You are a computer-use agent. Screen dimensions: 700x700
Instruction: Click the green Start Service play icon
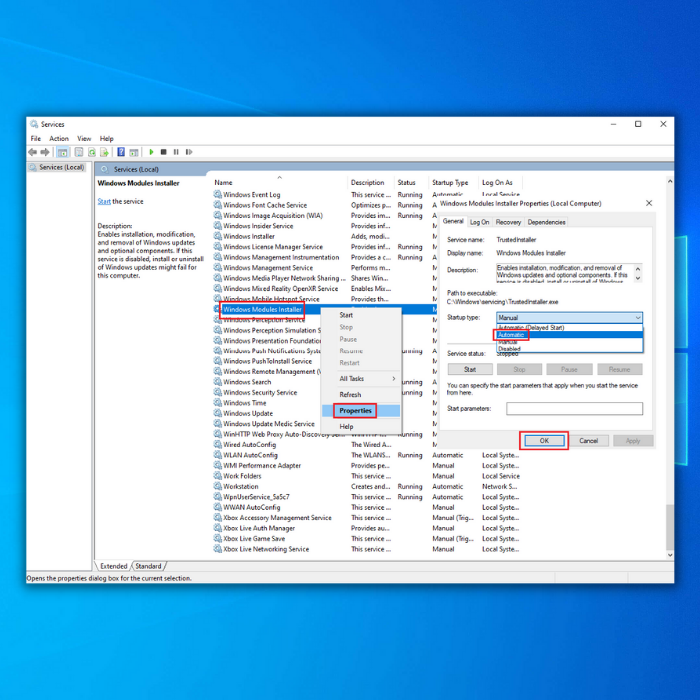[151, 152]
